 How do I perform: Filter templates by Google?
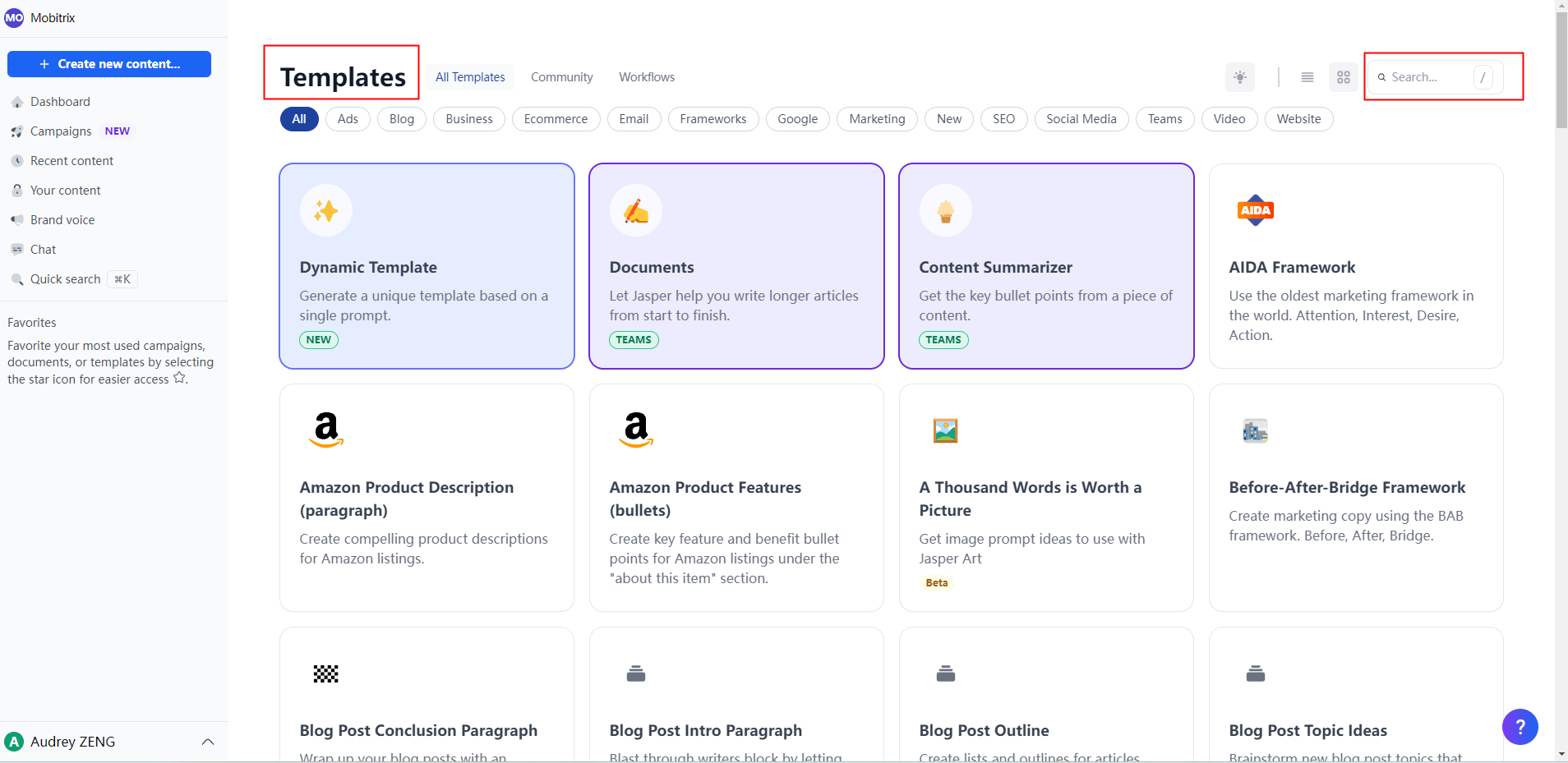(798, 119)
